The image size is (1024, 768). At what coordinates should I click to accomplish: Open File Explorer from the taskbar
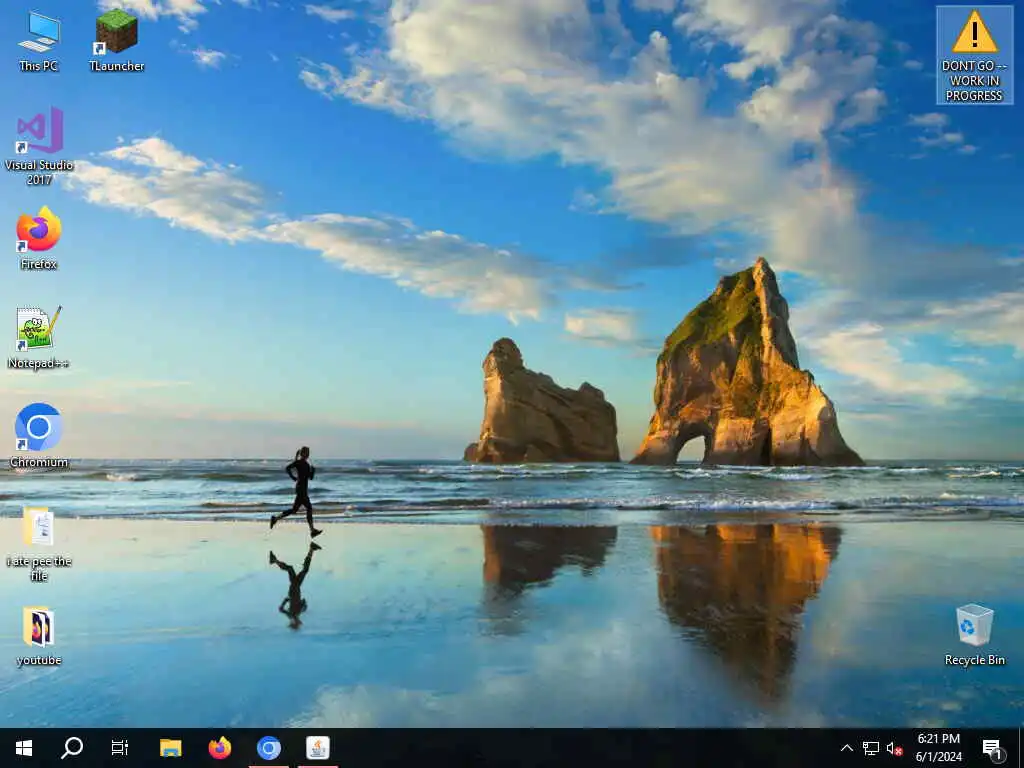pyautogui.click(x=170, y=748)
